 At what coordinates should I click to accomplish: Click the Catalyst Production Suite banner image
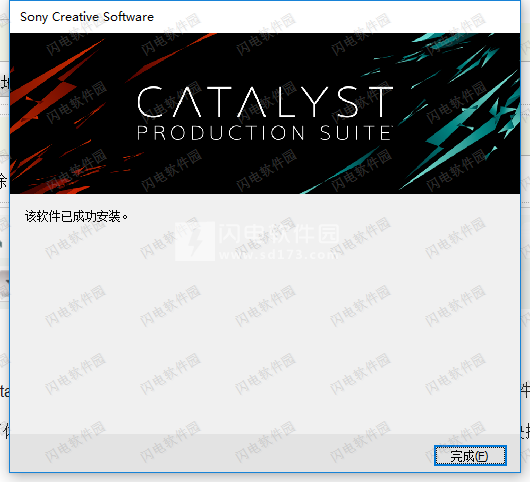[x=265, y=113]
